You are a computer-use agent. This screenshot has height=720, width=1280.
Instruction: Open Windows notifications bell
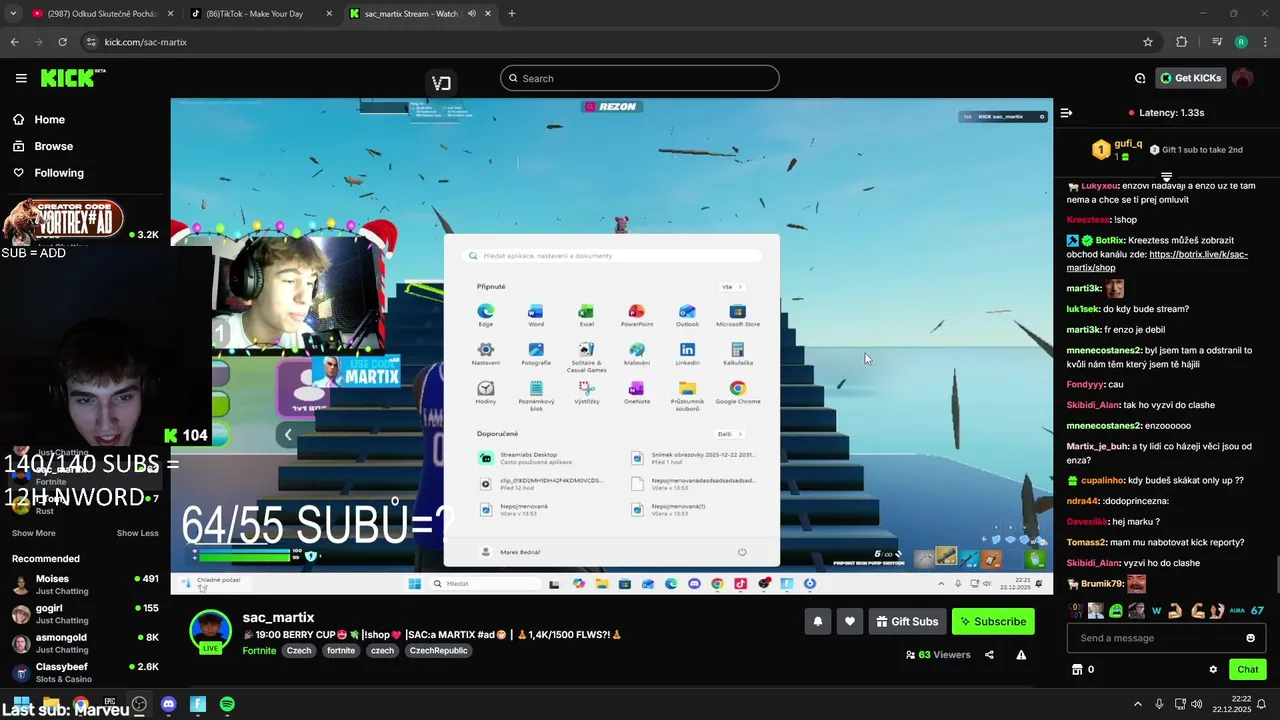pyautogui.click(x=1262, y=705)
